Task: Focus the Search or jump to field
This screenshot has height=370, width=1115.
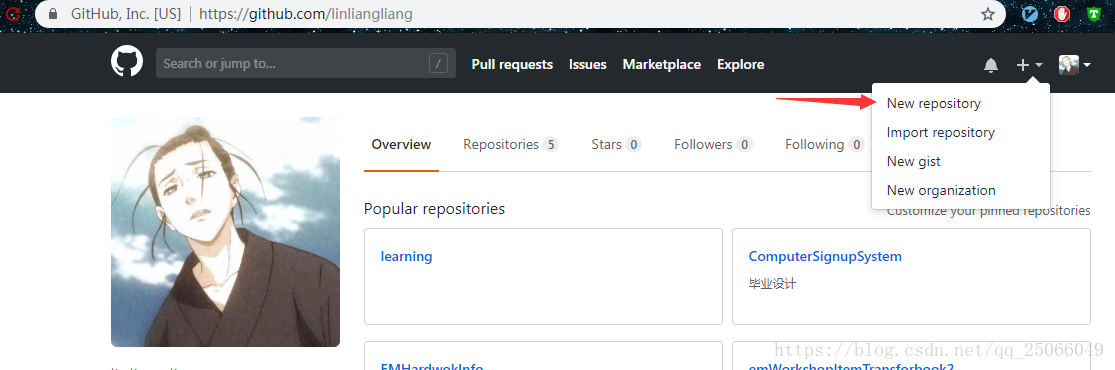Action: [306, 63]
